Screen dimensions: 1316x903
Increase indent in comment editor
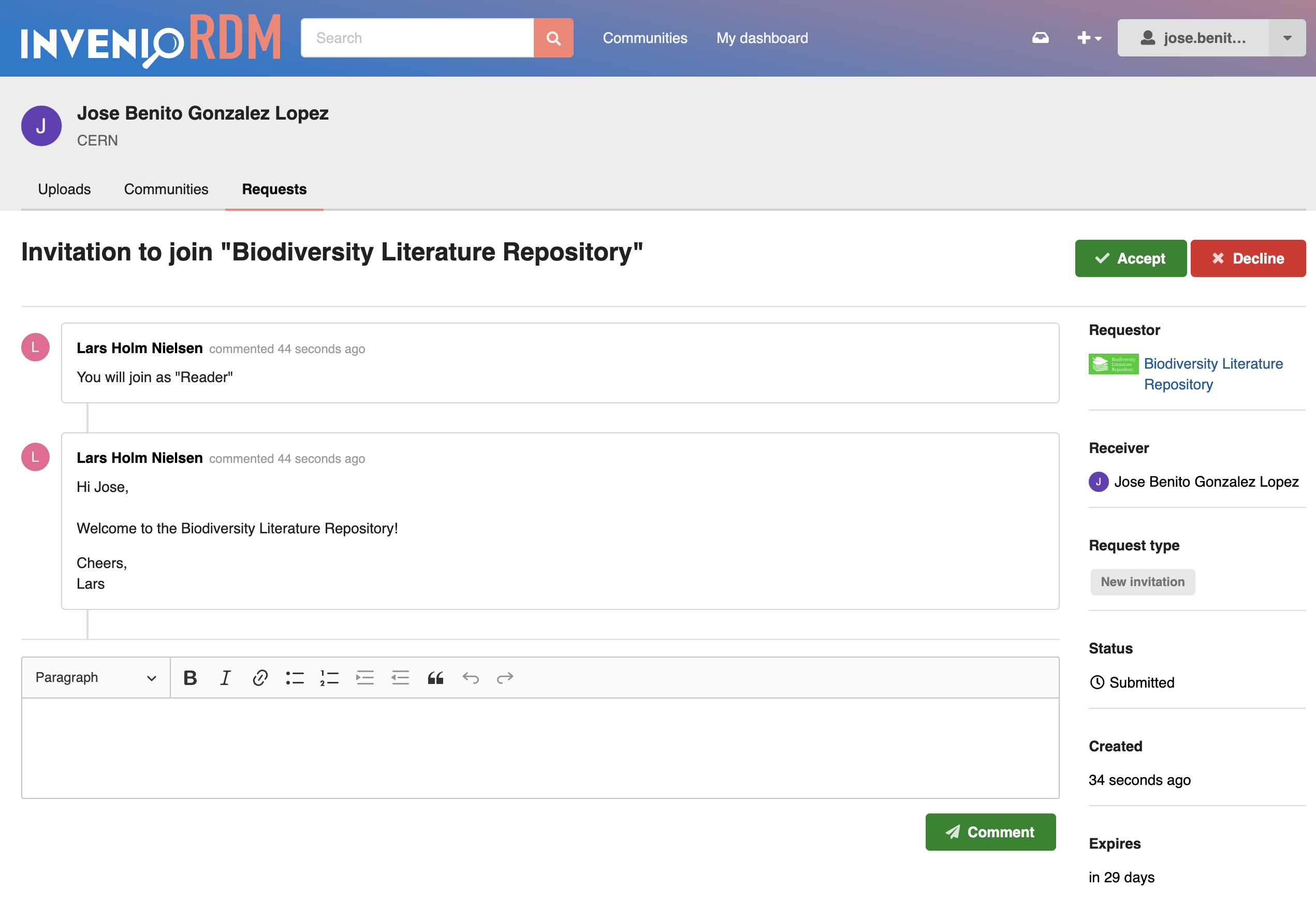click(365, 678)
